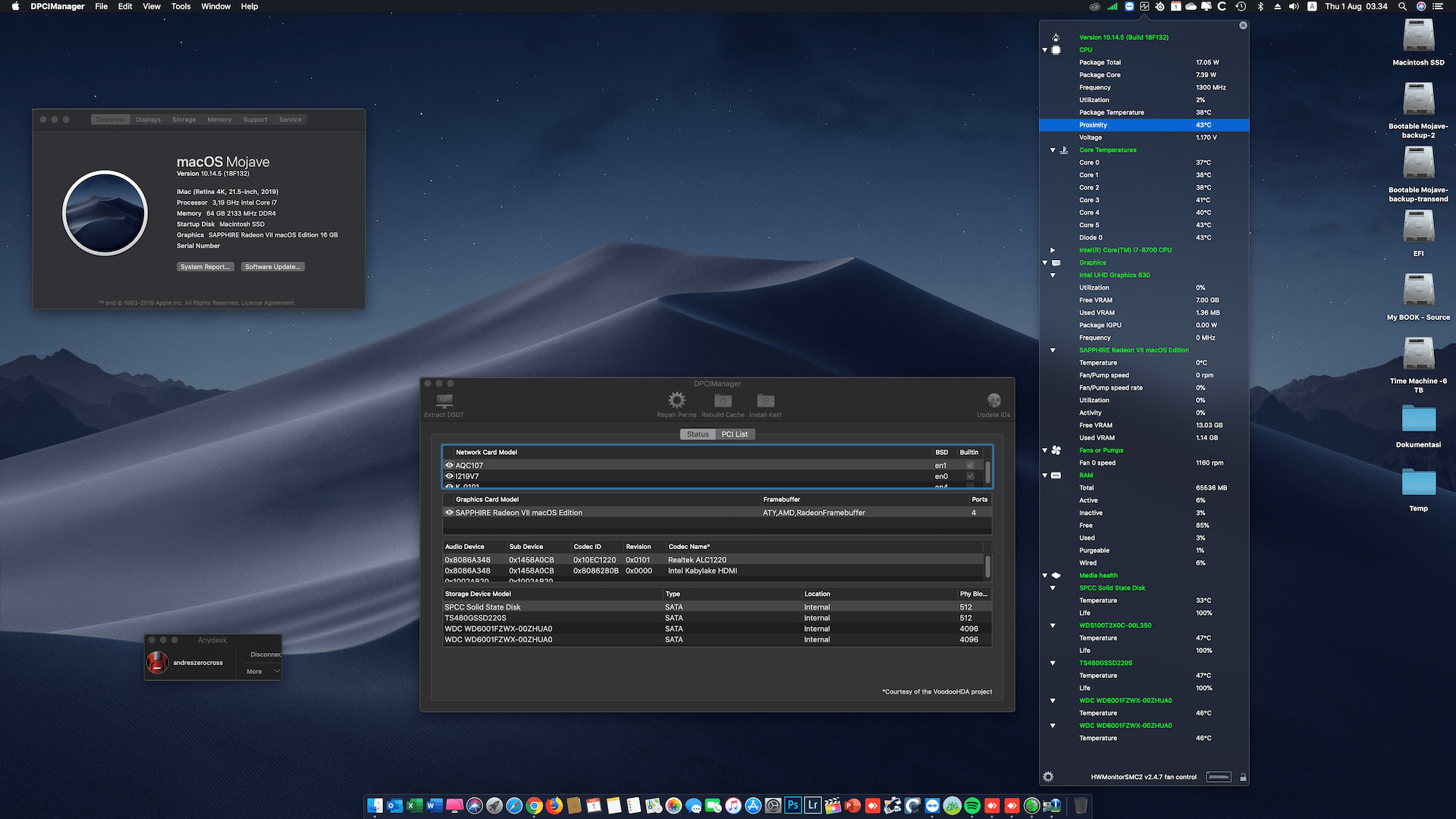Click the Software Update button
1456x819 pixels.
[272, 266]
